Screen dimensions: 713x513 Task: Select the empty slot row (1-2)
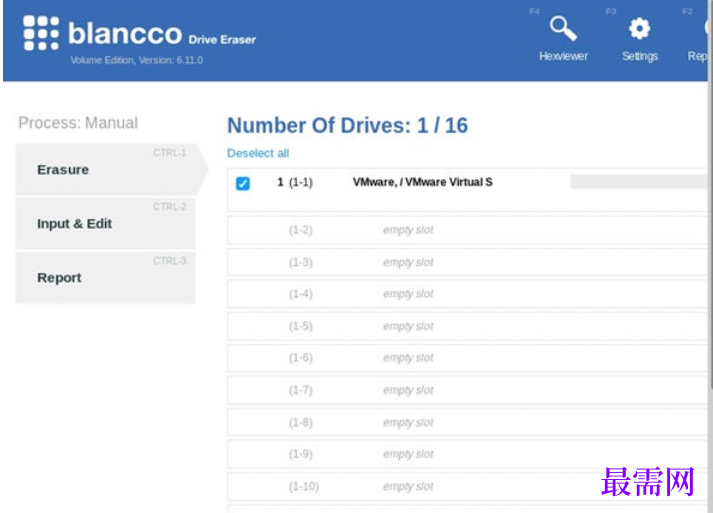click(467, 230)
